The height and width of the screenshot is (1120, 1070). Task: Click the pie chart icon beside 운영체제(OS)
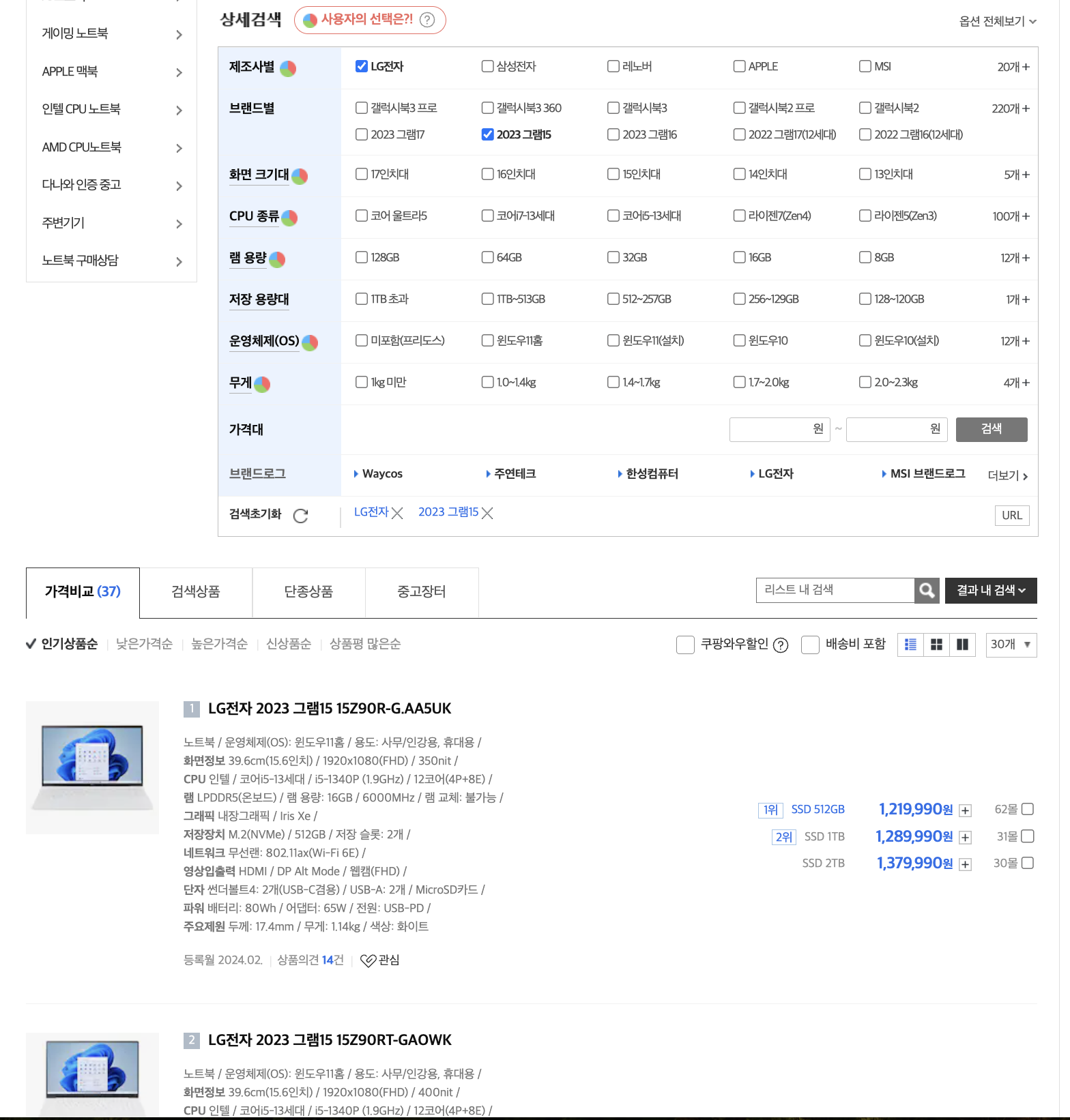[310, 342]
